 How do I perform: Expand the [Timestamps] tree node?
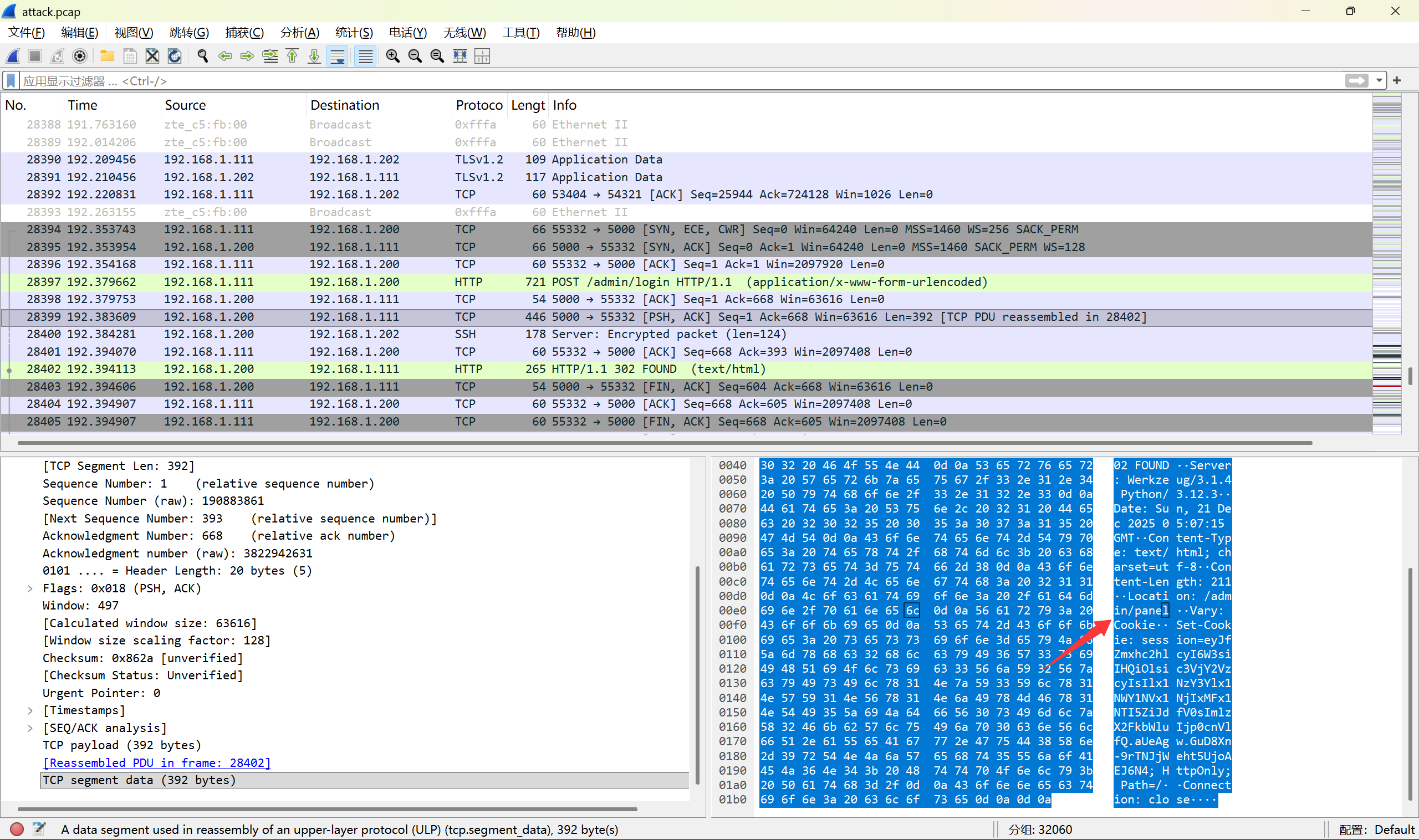(x=30, y=710)
